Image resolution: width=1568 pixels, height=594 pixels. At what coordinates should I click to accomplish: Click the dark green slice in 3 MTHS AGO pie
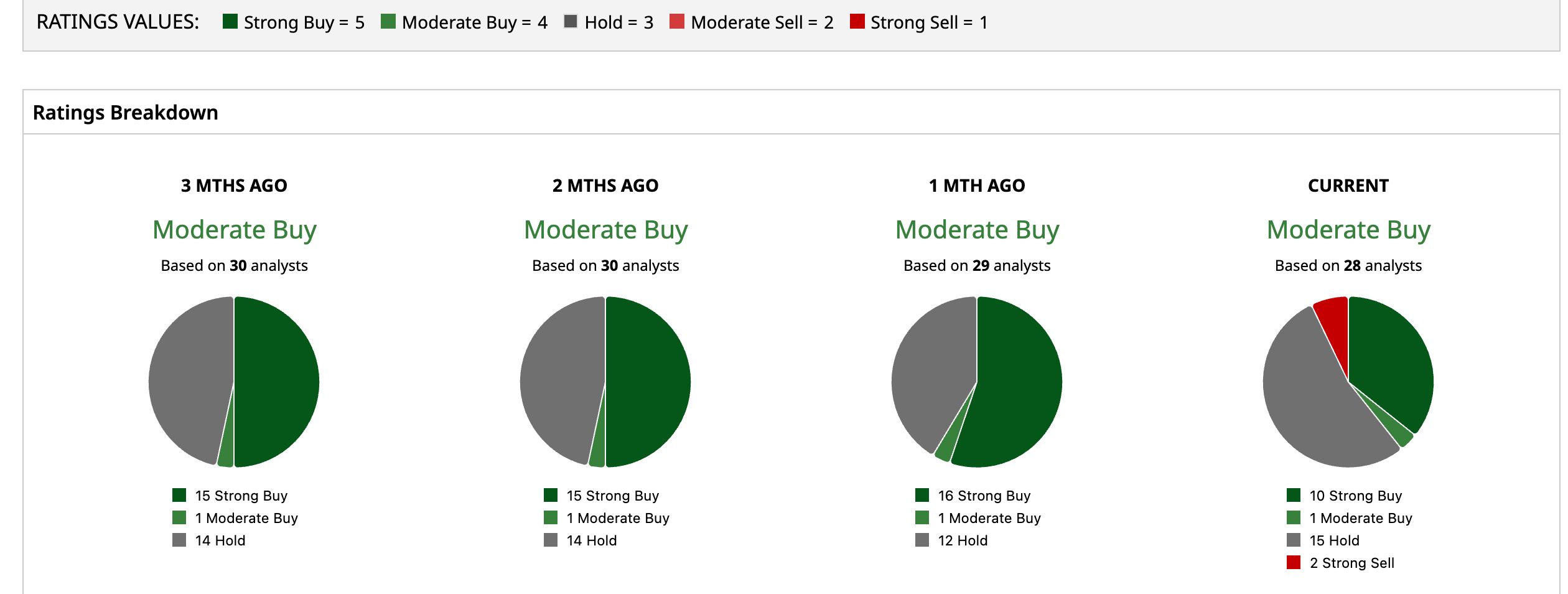(277, 381)
